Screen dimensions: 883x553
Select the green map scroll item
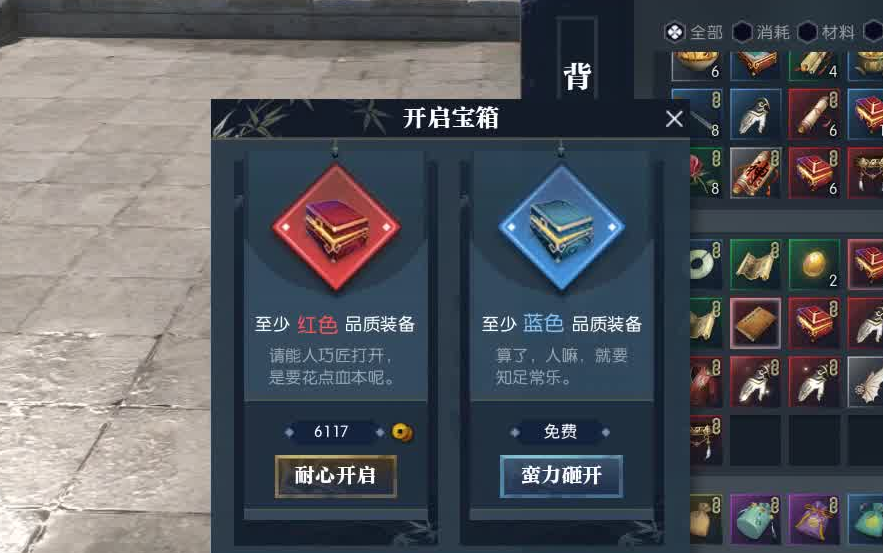[x=755, y=264]
